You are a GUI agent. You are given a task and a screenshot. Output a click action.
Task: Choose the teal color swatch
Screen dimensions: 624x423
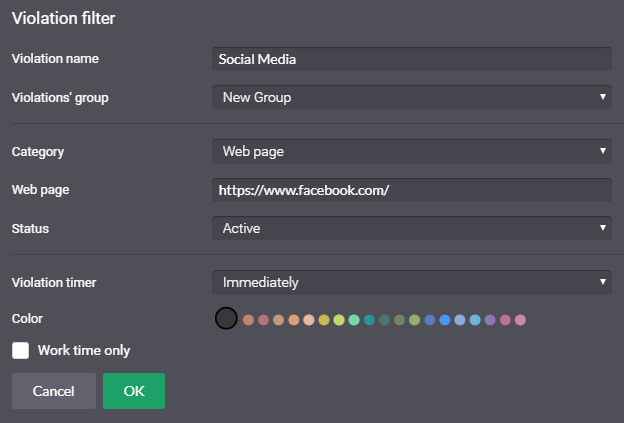369,320
